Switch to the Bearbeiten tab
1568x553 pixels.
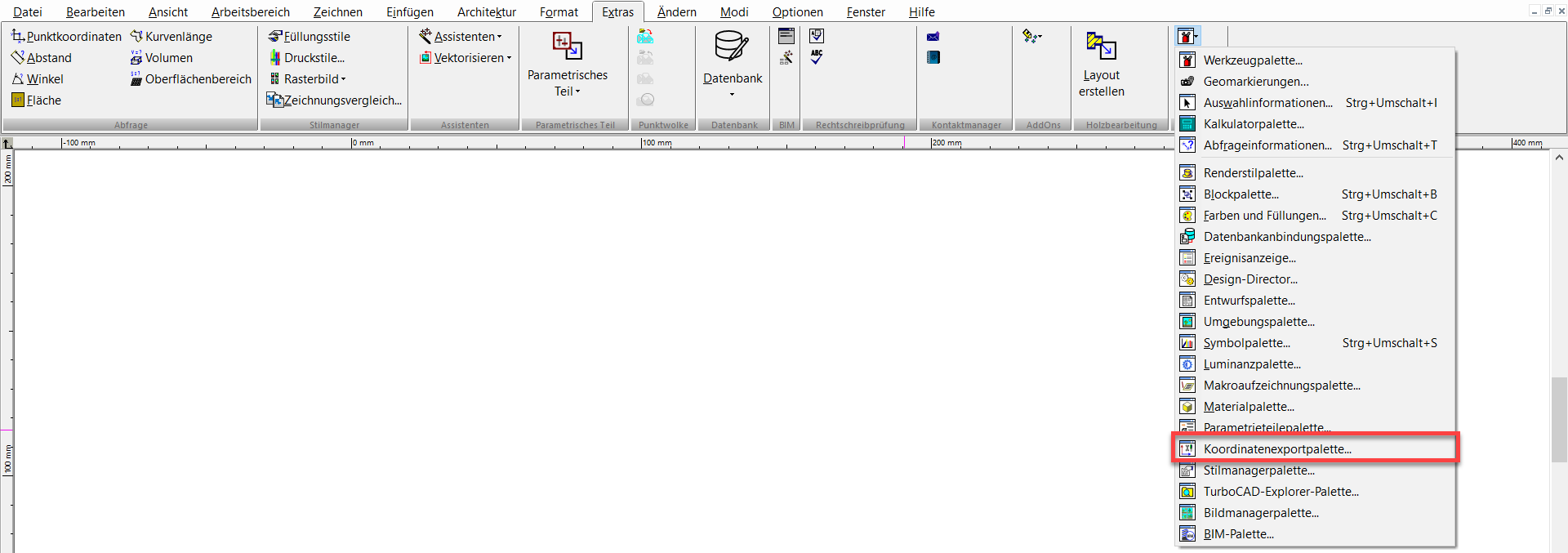click(96, 11)
